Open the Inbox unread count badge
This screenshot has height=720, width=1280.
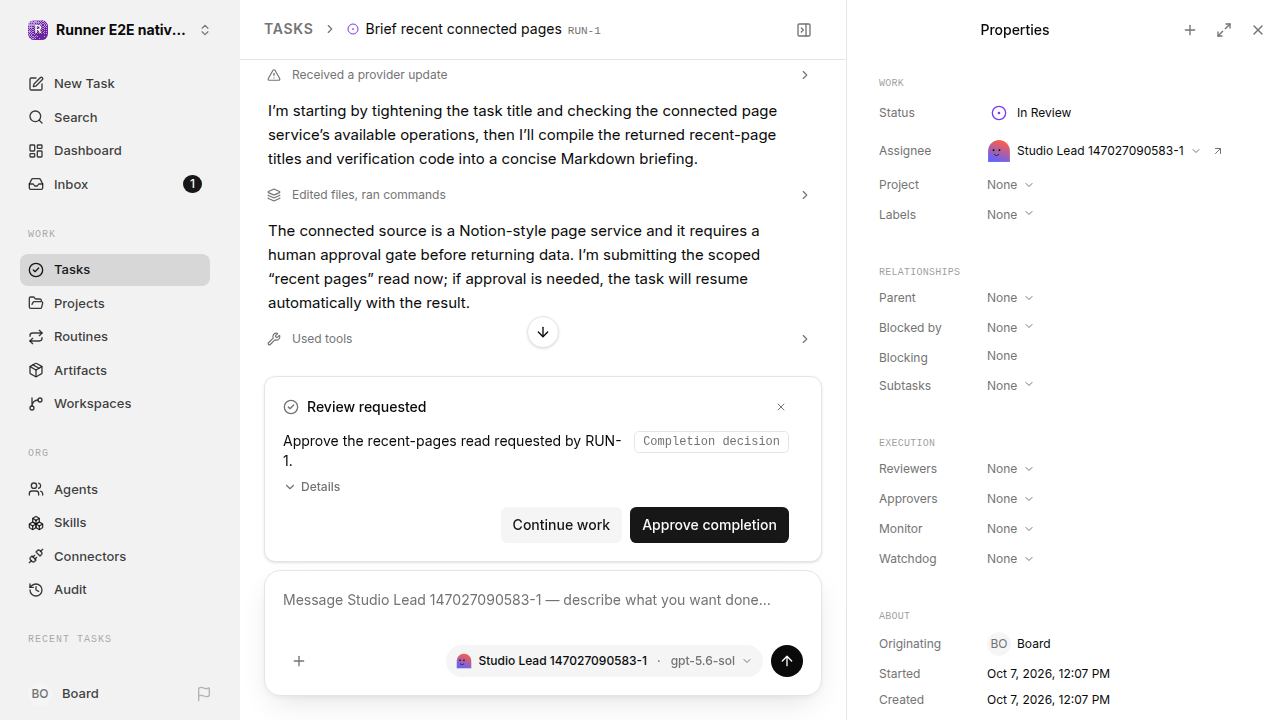[192, 184]
